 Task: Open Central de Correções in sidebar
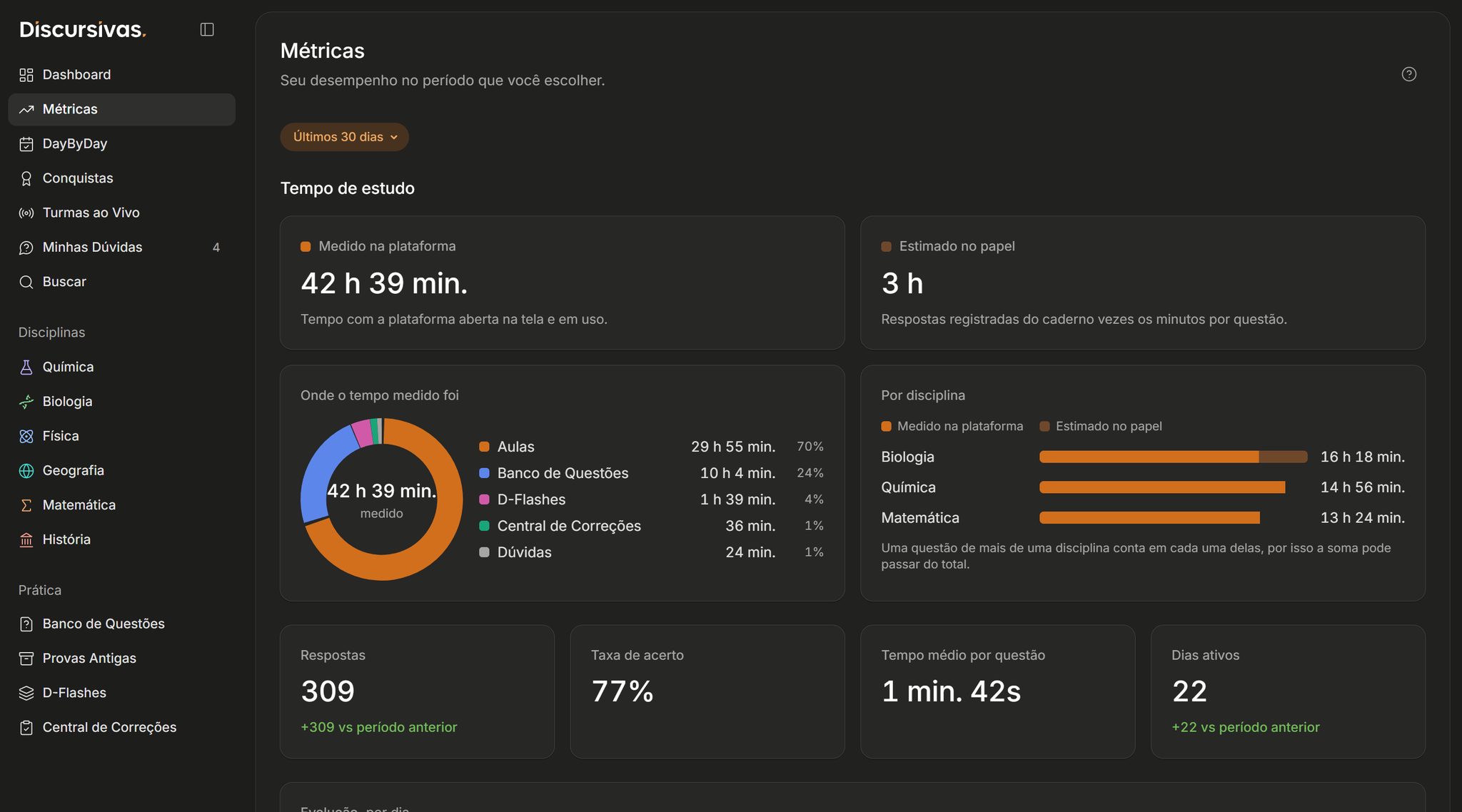click(x=121, y=727)
